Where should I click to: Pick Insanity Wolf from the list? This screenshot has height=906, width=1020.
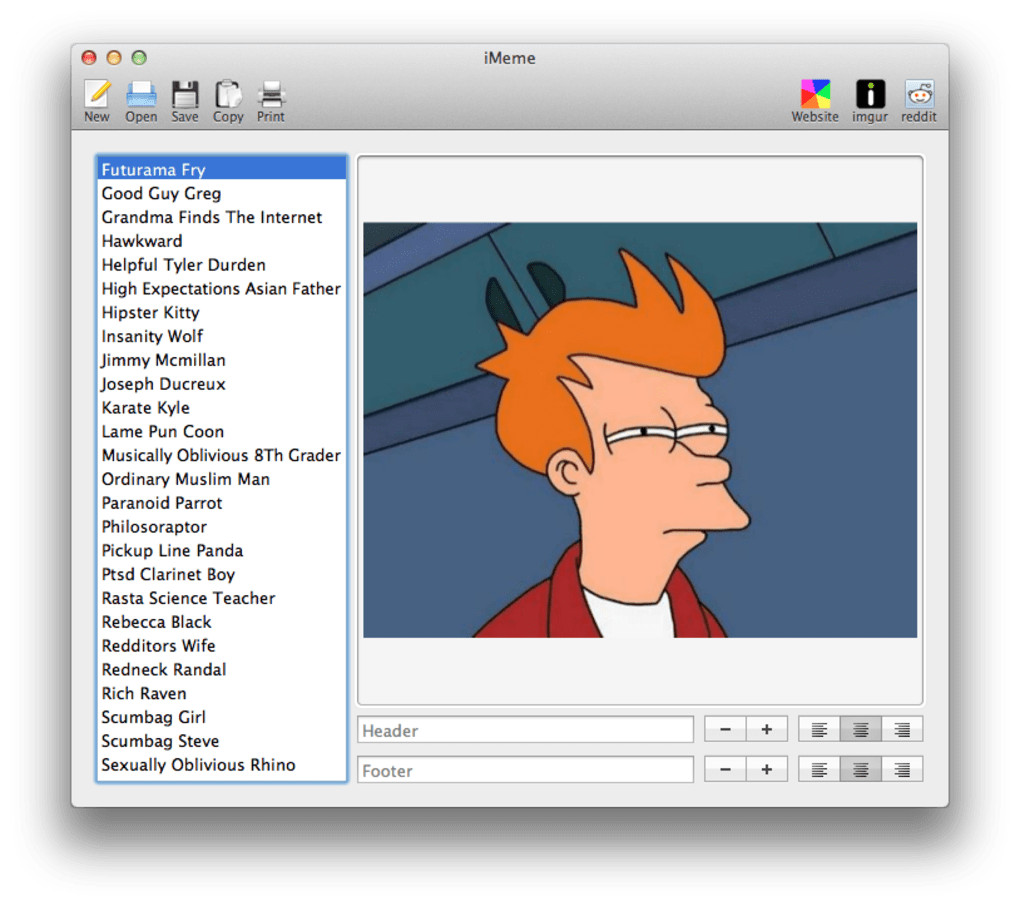(x=222, y=336)
